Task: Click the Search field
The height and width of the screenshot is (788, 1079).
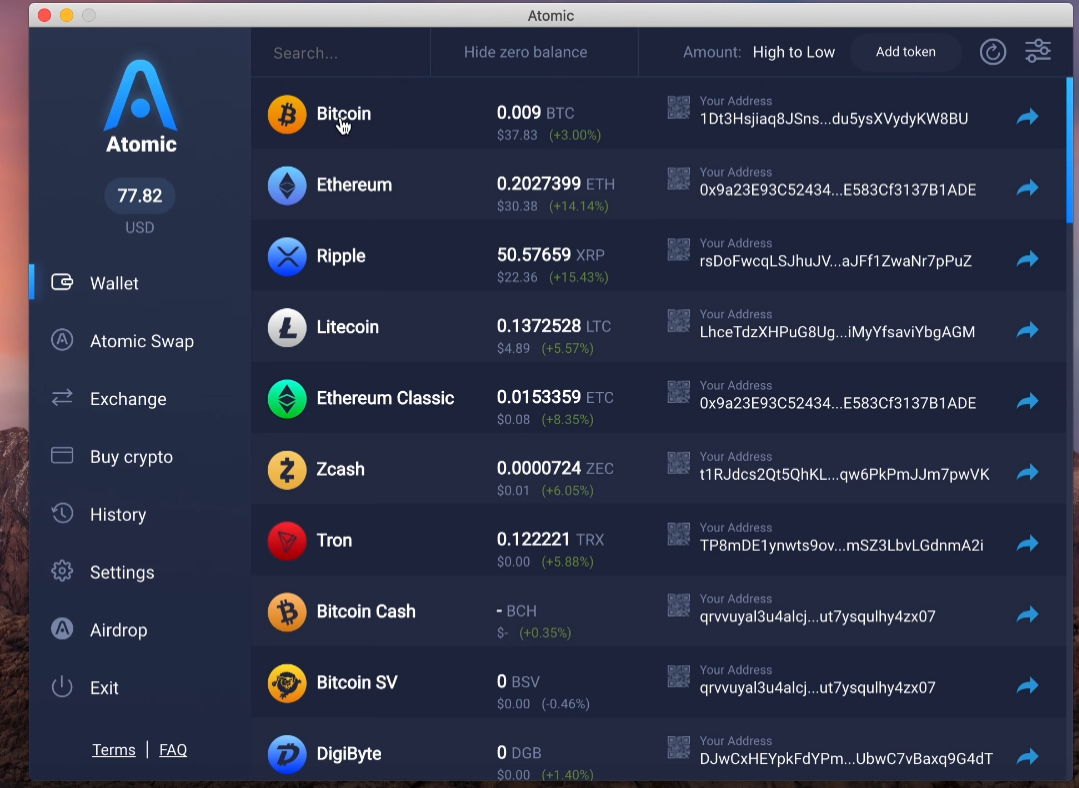Action: coord(341,53)
